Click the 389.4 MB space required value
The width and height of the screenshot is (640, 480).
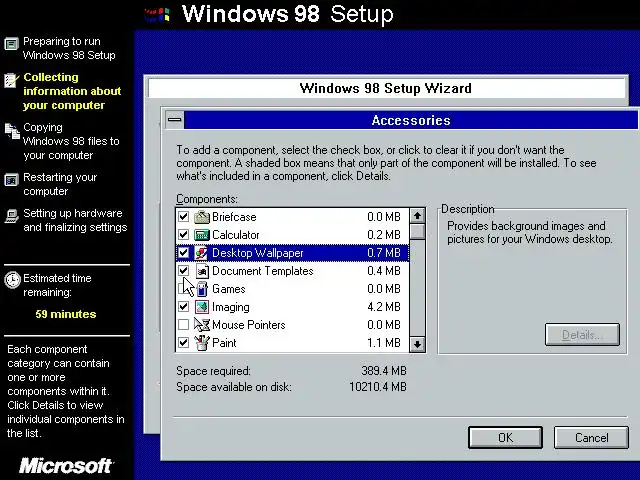384,371
